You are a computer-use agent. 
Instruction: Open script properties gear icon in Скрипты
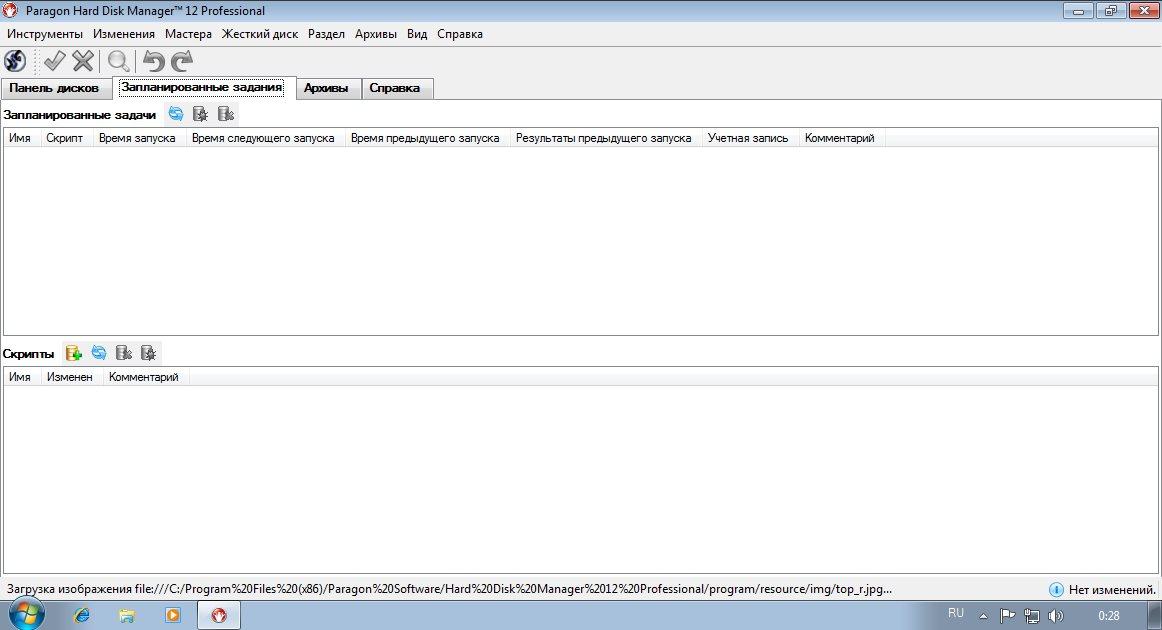pyautogui.click(x=148, y=353)
